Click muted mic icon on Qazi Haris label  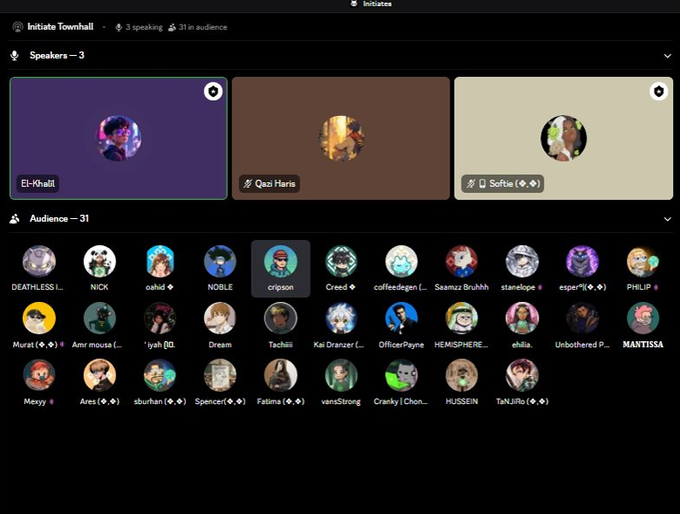(x=248, y=184)
